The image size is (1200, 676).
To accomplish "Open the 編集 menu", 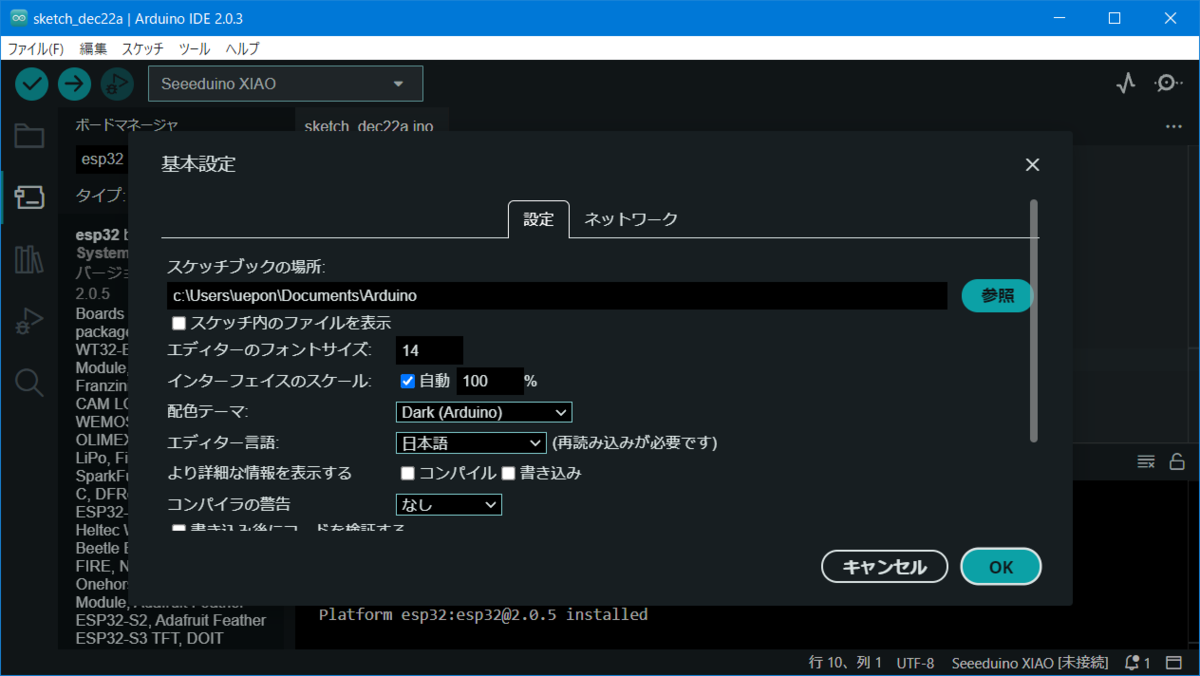I will click(x=93, y=48).
